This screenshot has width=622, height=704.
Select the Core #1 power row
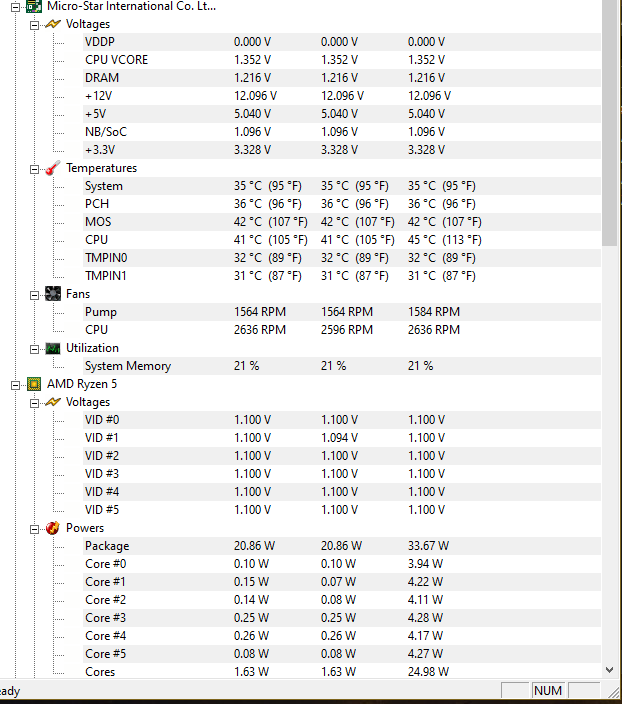click(x=342, y=582)
